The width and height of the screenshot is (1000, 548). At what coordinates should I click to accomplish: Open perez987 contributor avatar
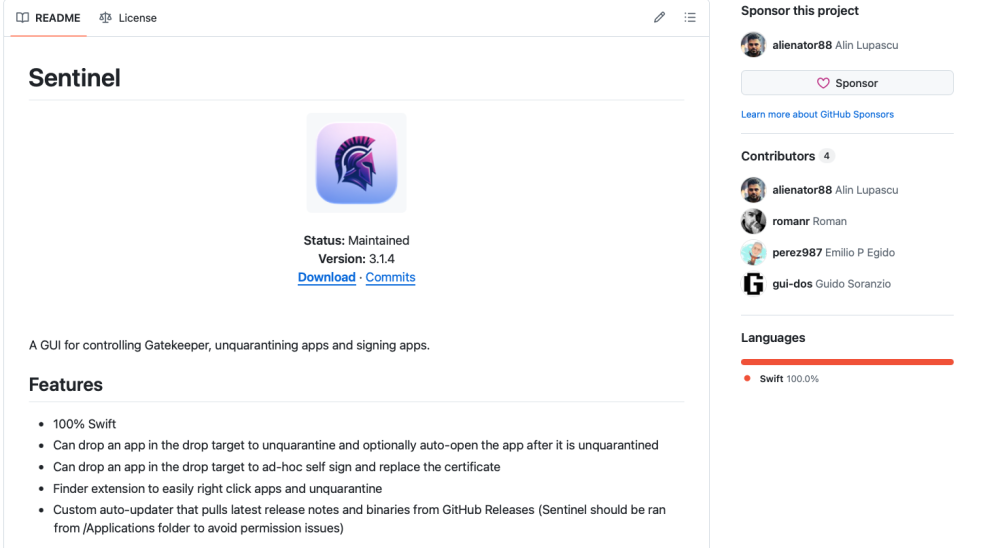pos(753,253)
